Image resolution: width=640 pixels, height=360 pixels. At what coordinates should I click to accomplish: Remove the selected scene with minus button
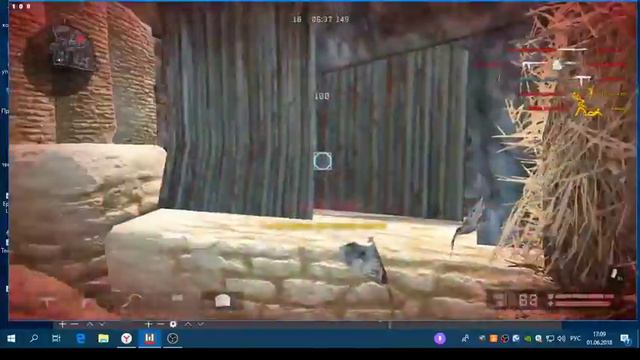tap(74, 324)
